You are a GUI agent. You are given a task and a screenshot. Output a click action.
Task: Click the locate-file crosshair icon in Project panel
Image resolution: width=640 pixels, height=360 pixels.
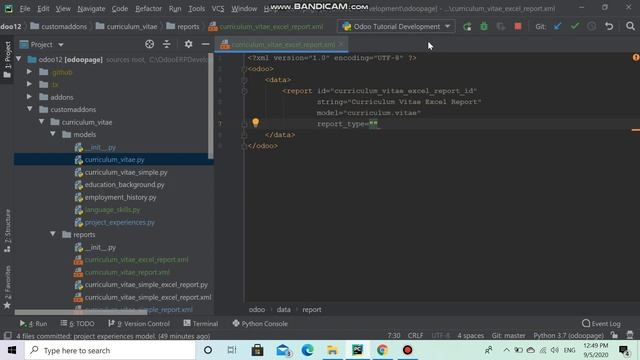coord(149,44)
